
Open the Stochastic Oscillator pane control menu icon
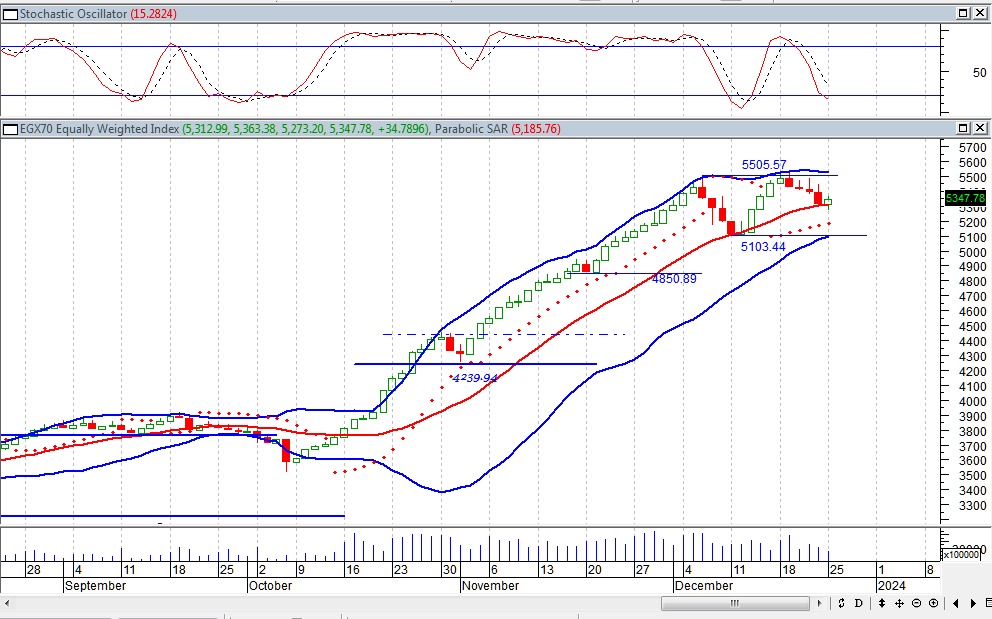[10, 13]
